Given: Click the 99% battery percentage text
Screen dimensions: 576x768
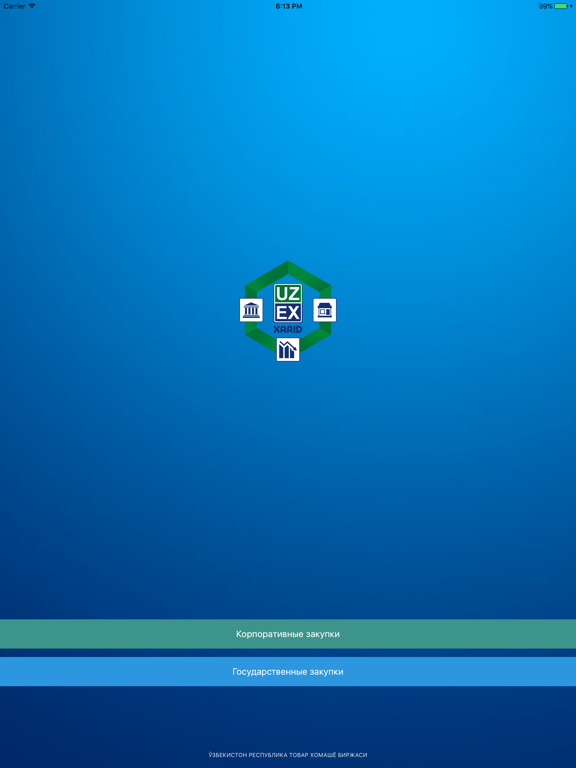Looking at the screenshot, I should tap(546, 6).
